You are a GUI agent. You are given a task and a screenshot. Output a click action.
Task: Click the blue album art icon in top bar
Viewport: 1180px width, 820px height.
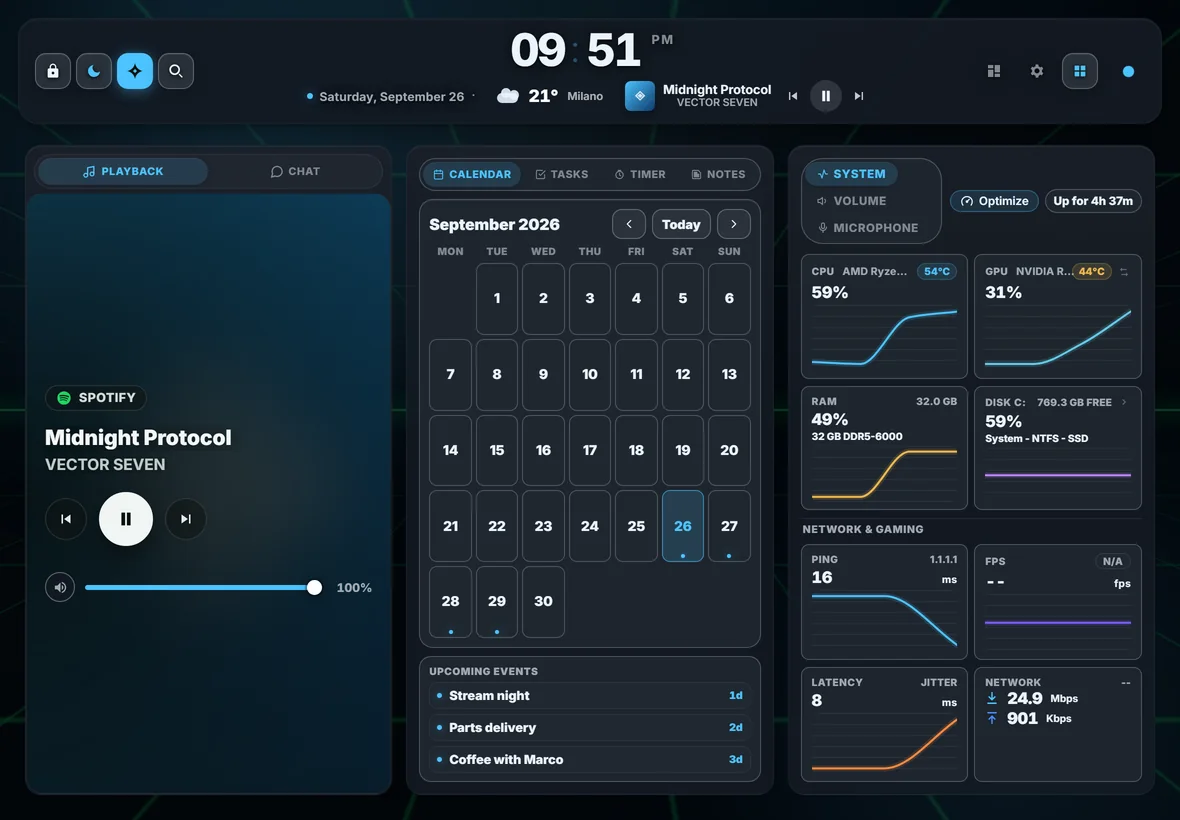[640, 96]
